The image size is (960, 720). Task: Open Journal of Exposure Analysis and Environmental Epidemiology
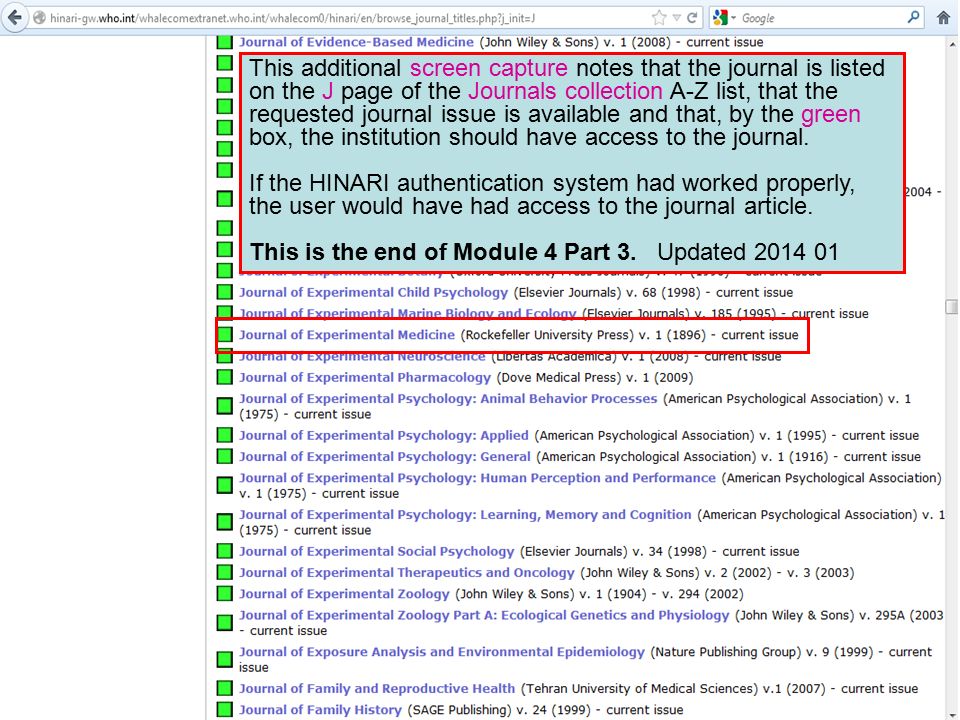point(442,652)
